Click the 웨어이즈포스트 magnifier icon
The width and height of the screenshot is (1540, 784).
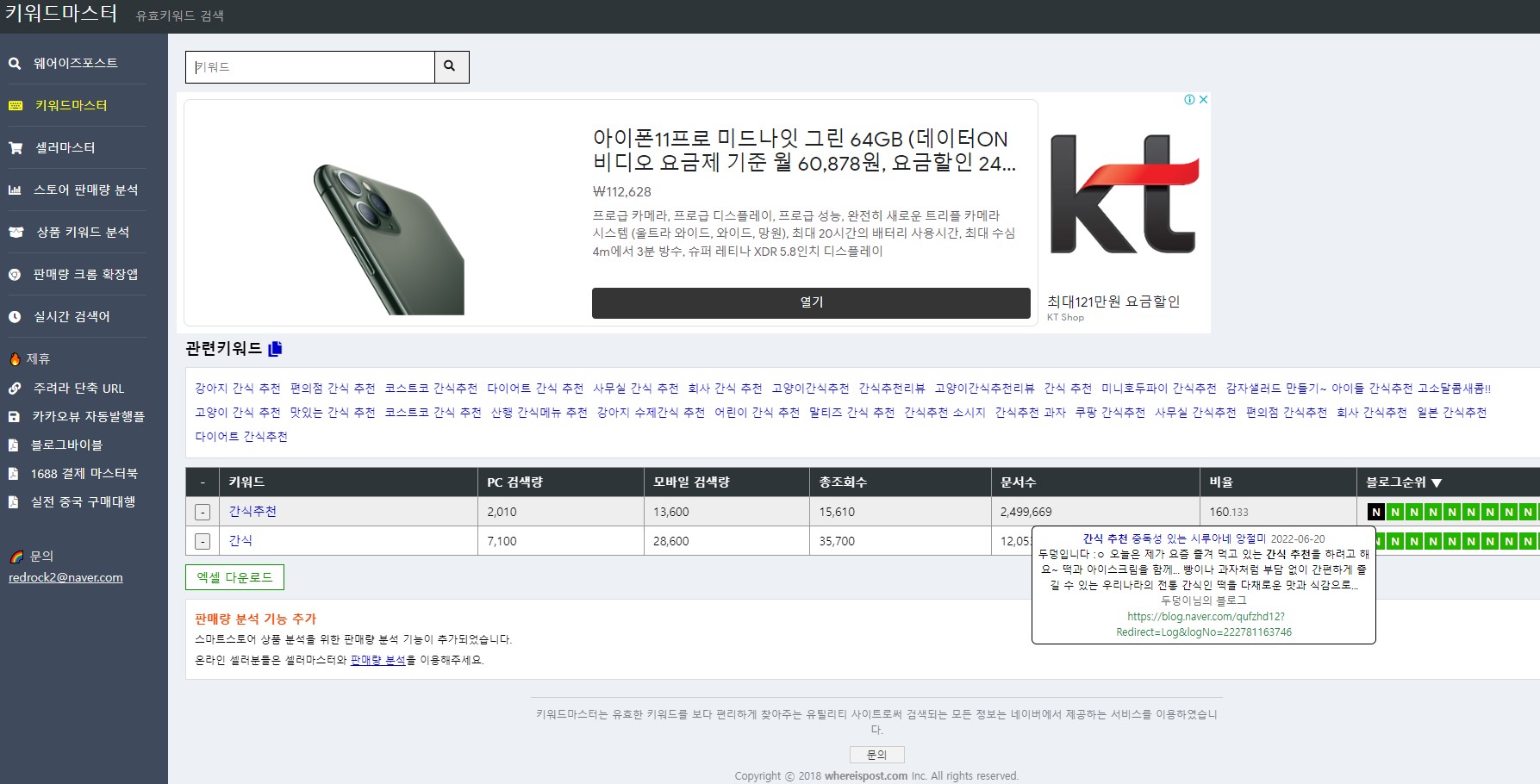(15, 64)
